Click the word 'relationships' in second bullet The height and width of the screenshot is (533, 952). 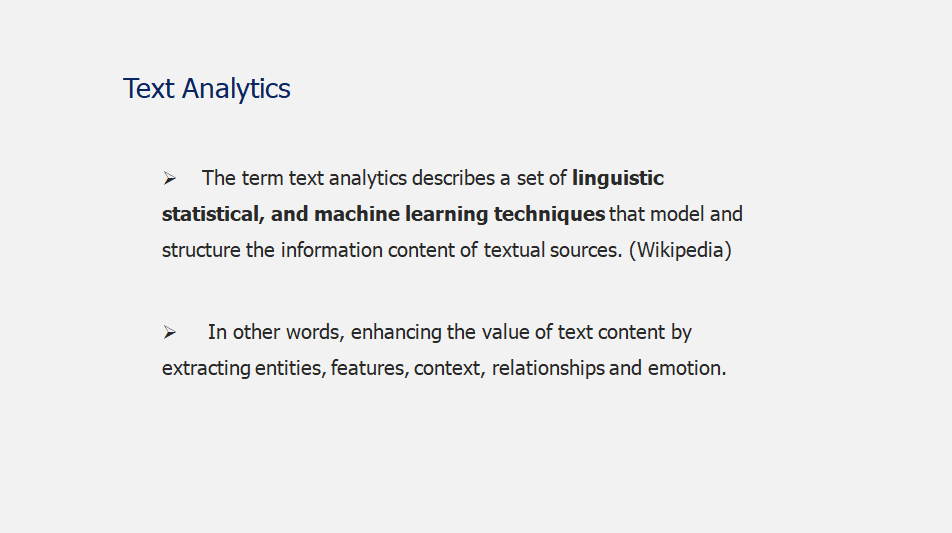(x=548, y=368)
